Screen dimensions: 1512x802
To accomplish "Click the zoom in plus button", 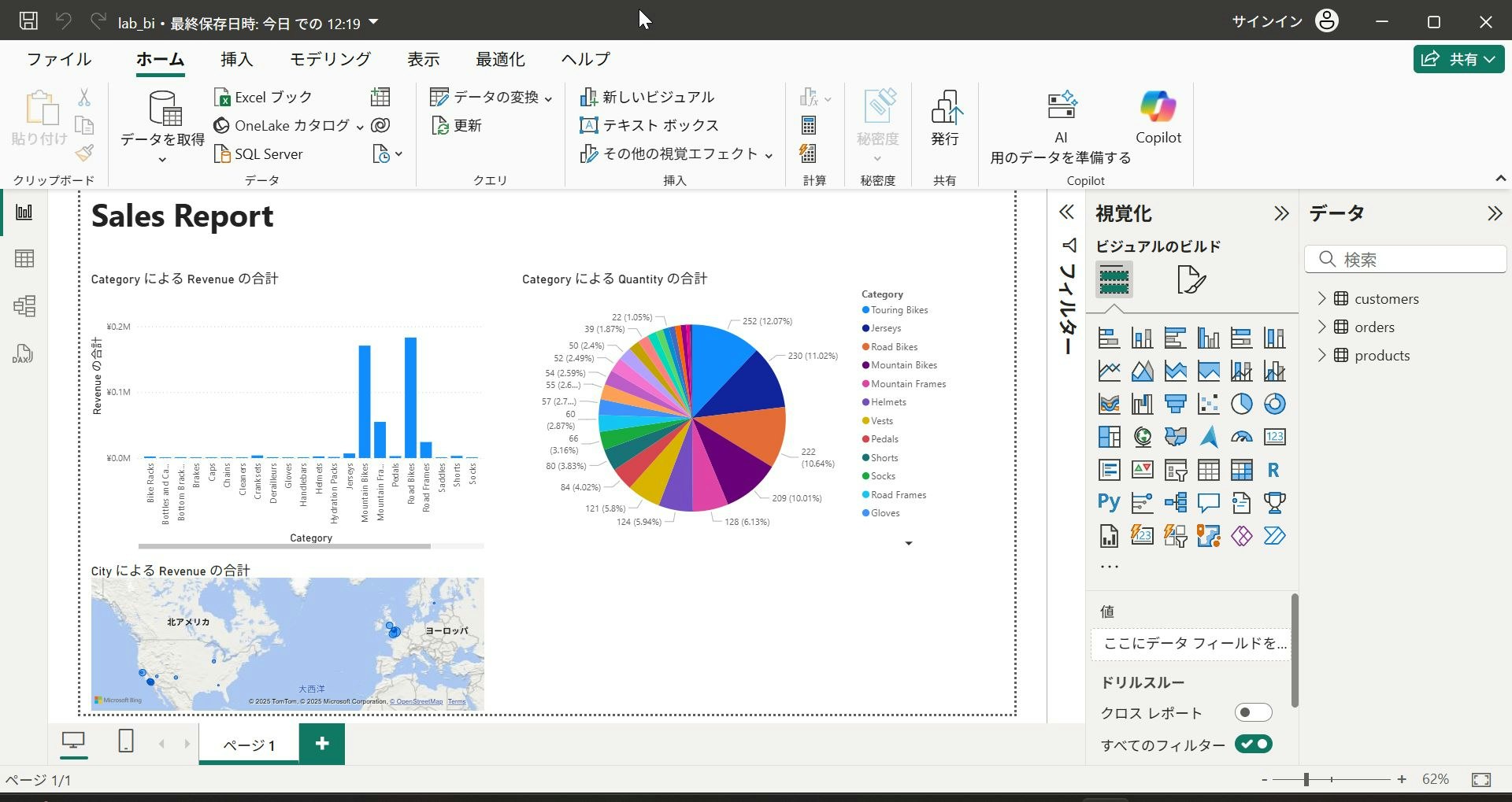I will point(1402,779).
